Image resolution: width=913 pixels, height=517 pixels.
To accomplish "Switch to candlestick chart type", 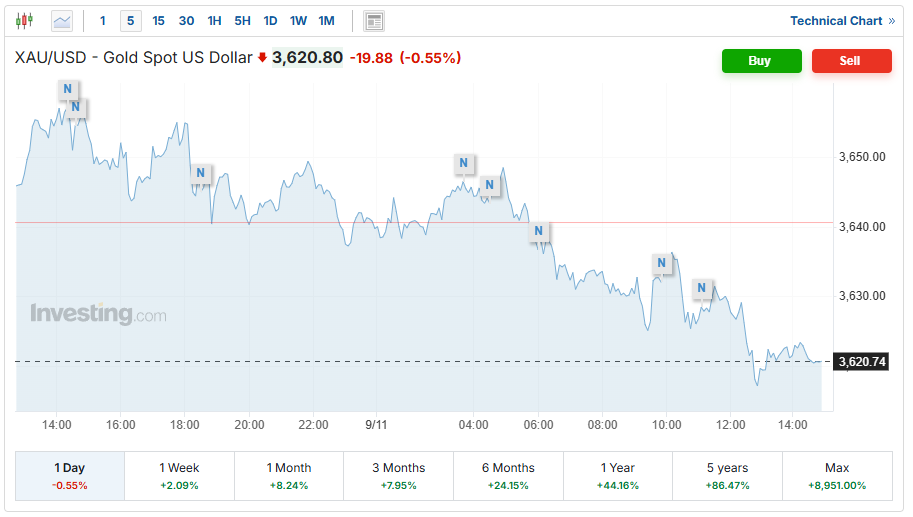I will [24, 20].
